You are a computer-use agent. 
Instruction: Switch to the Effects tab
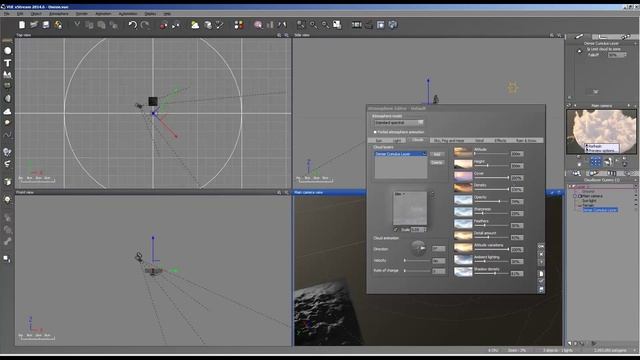tap(500, 140)
